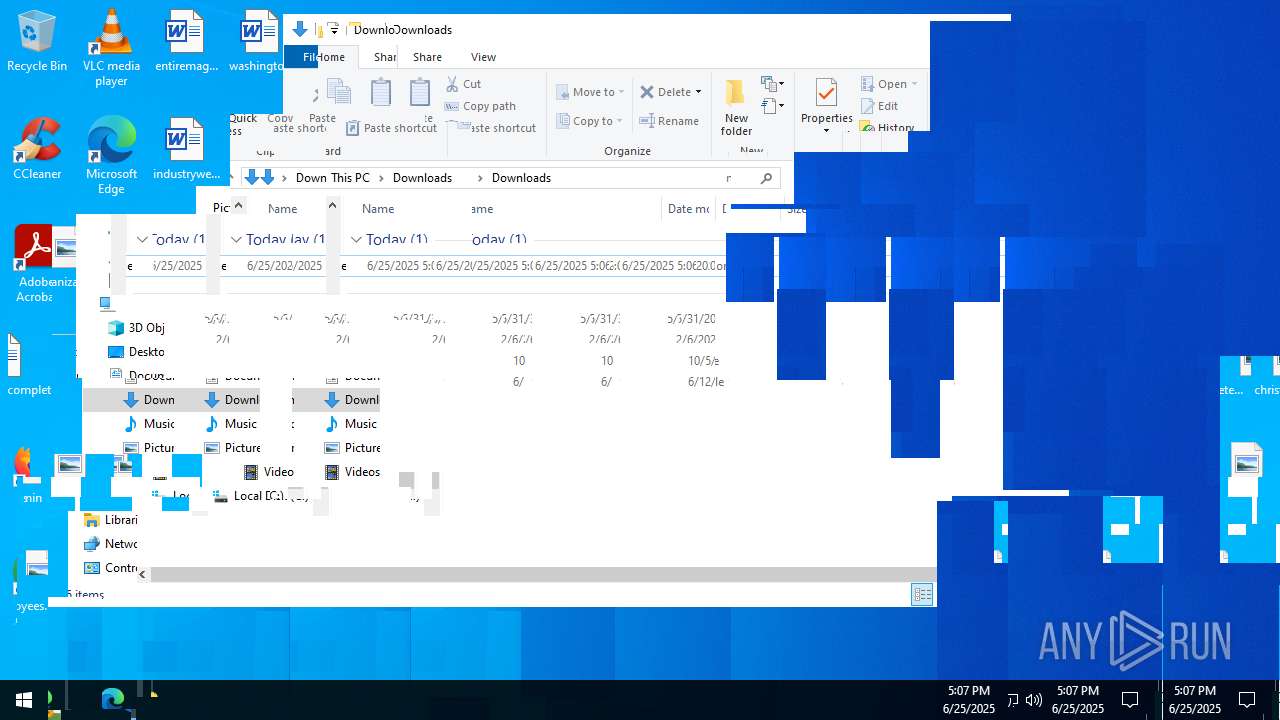Expand the chevron after This PC
Screen dimensions: 1280x720
(381, 178)
